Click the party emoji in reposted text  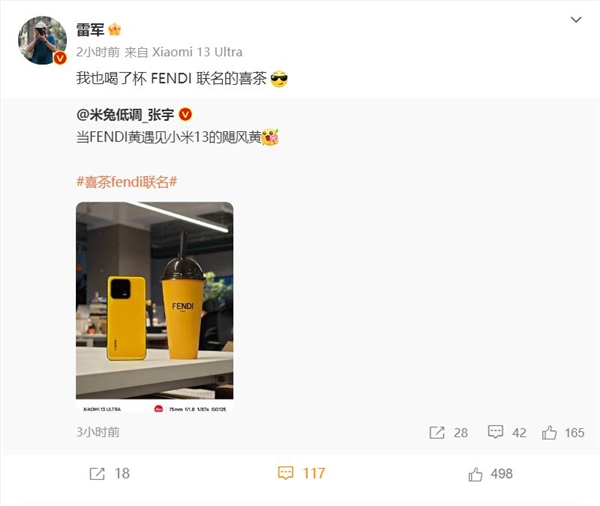tap(270, 137)
